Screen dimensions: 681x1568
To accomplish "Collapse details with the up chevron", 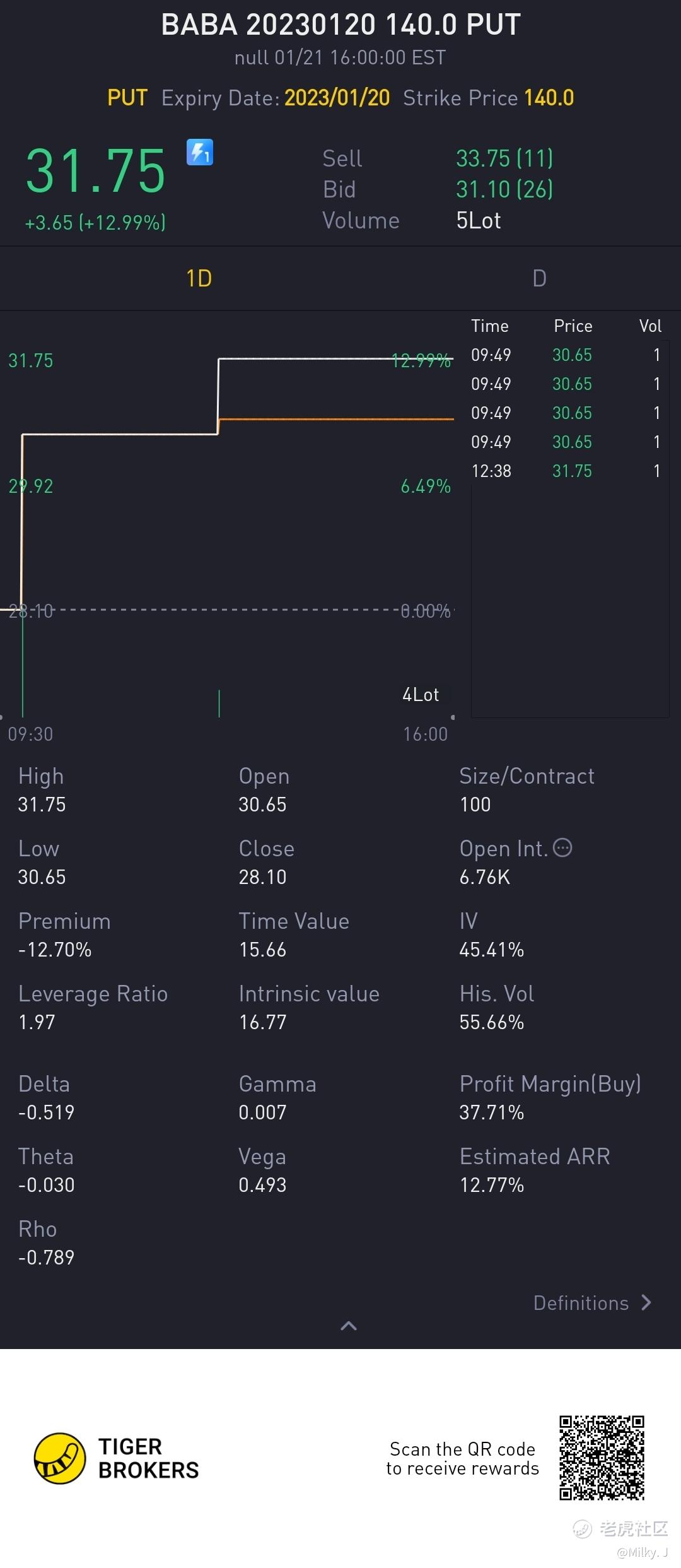I will pos(349,1326).
